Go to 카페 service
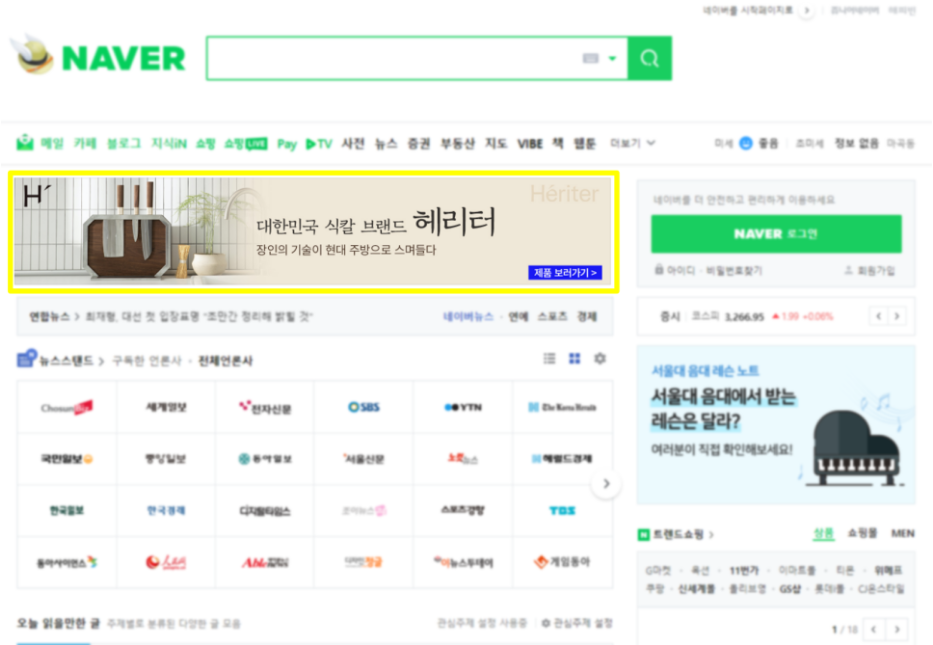 [85, 143]
